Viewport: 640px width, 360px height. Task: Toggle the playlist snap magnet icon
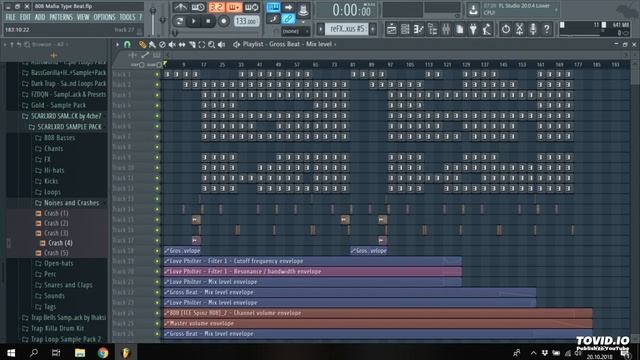(127, 44)
